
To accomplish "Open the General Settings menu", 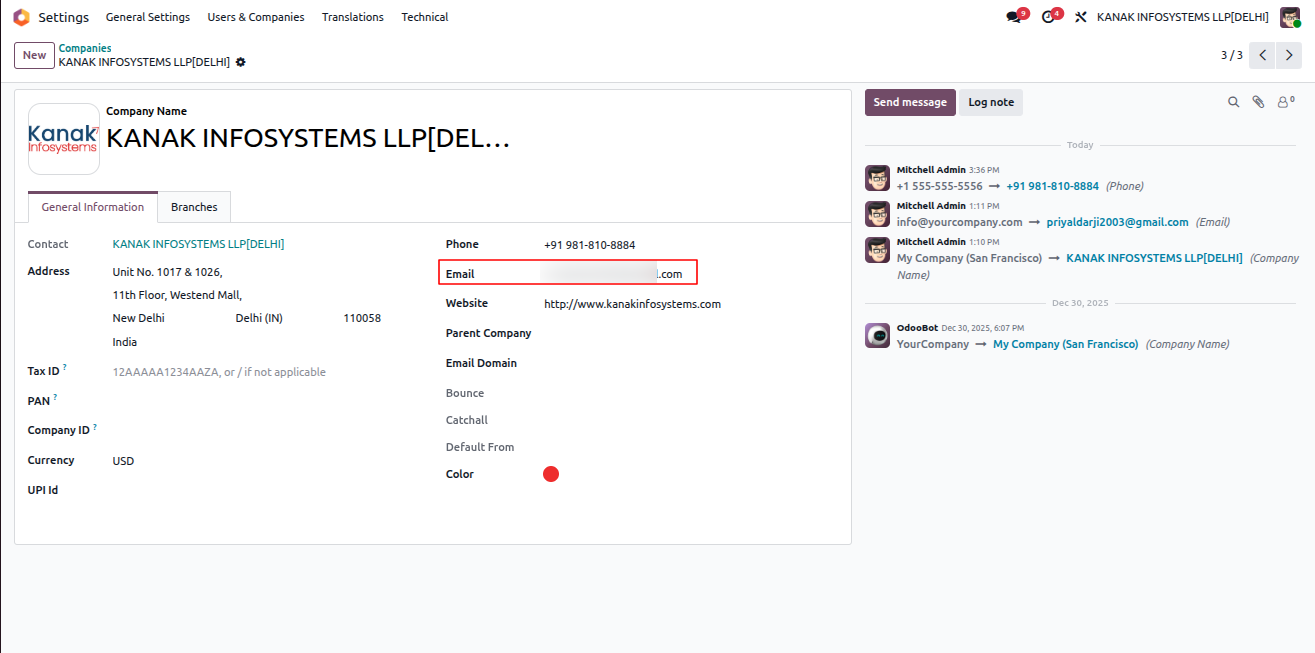I will point(148,17).
